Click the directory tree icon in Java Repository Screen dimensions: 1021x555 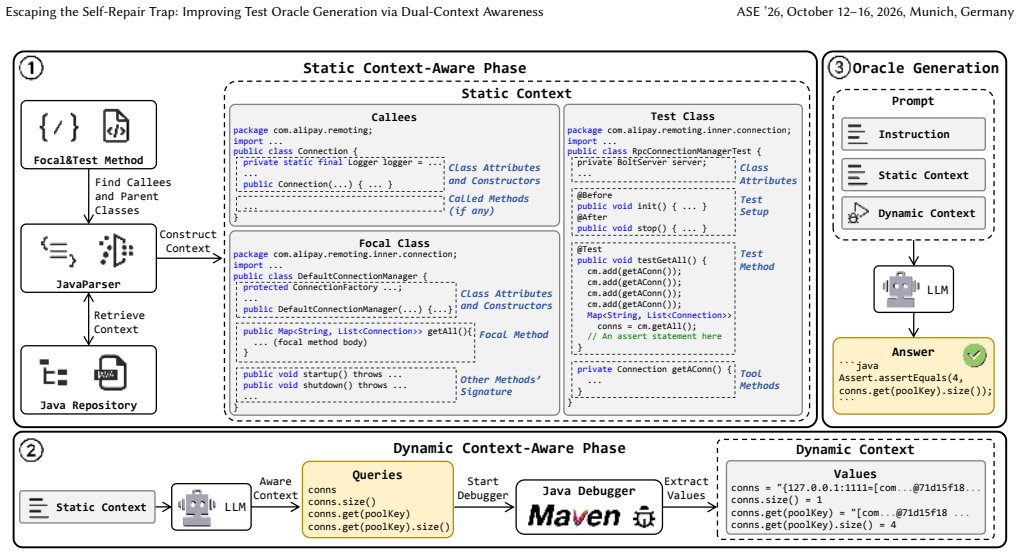coord(53,373)
